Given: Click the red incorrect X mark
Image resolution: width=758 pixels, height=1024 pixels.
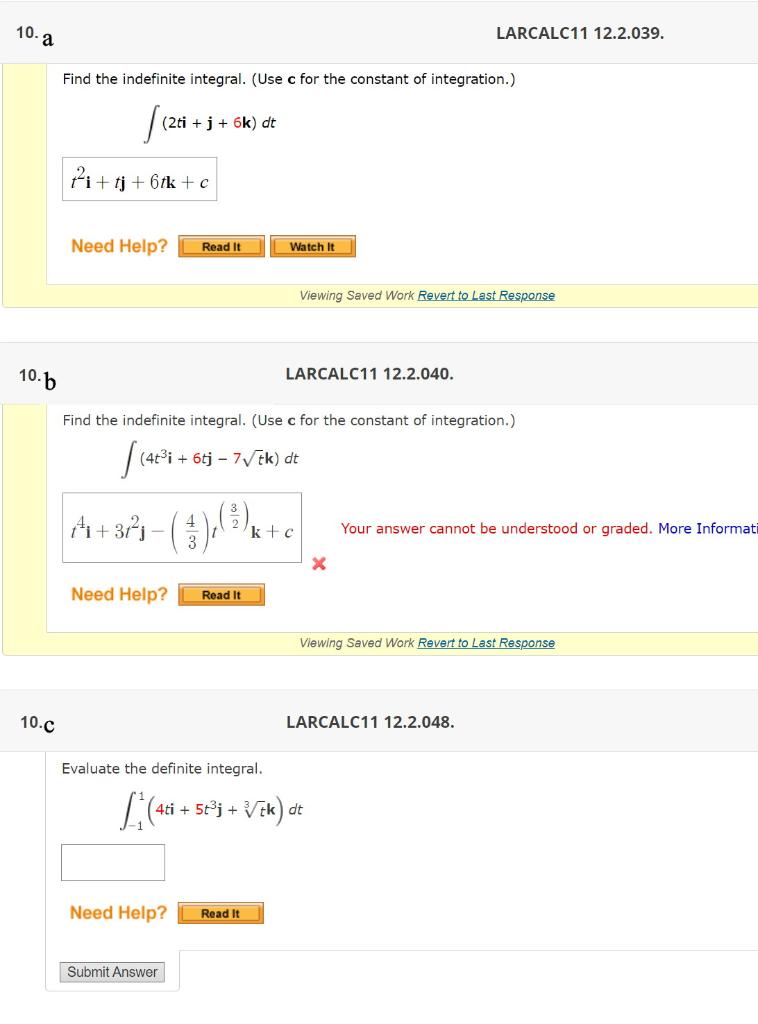Looking at the screenshot, I should tap(319, 563).
